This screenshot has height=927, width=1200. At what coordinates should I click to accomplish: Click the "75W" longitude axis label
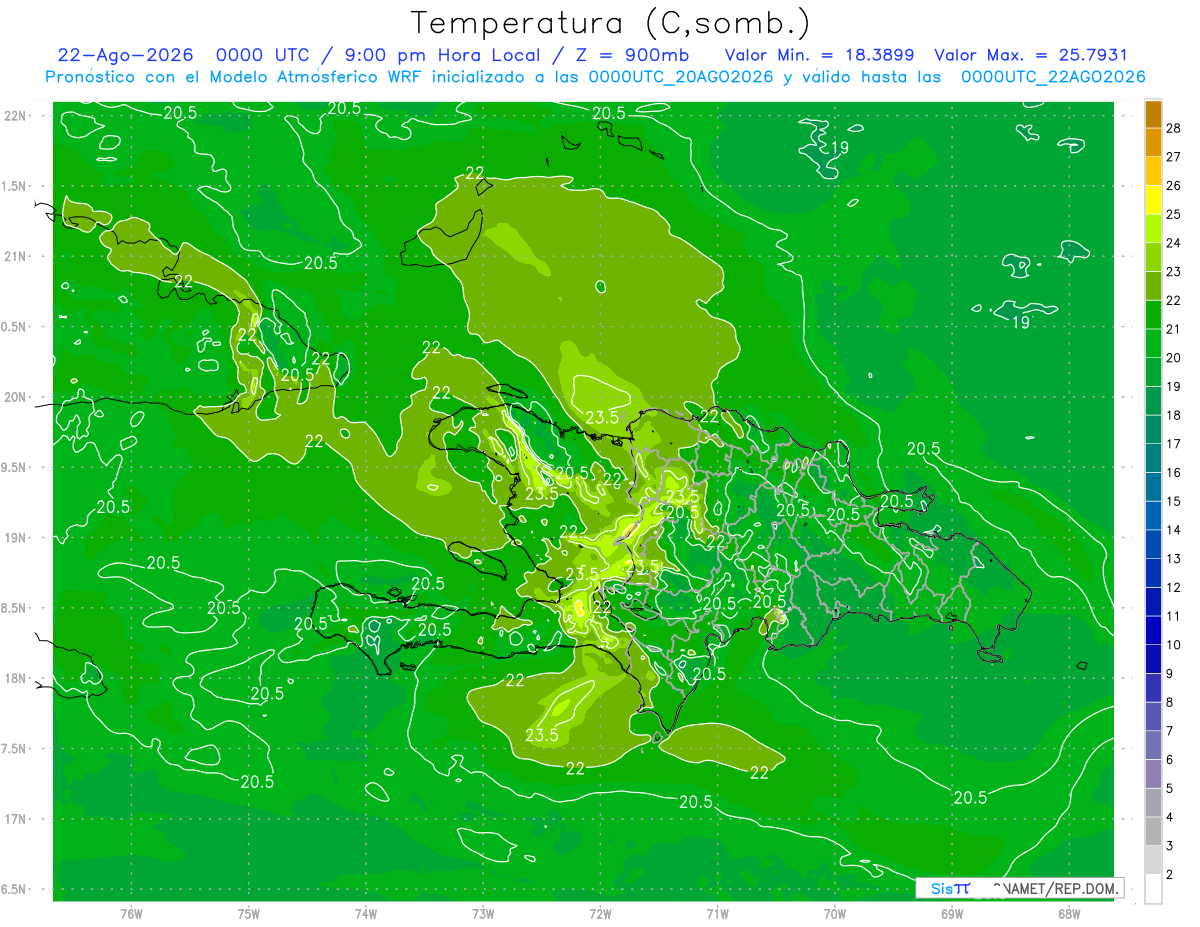[249, 914]
